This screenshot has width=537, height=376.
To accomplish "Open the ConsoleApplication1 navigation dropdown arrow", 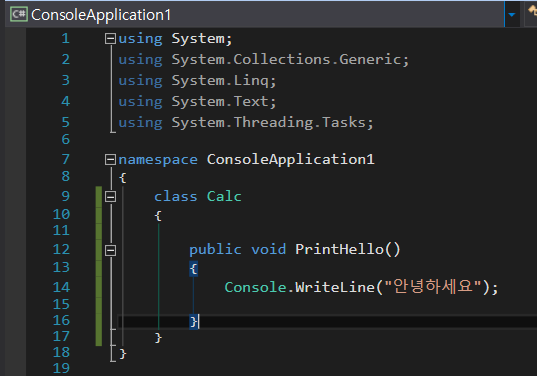I will point(512,15).
